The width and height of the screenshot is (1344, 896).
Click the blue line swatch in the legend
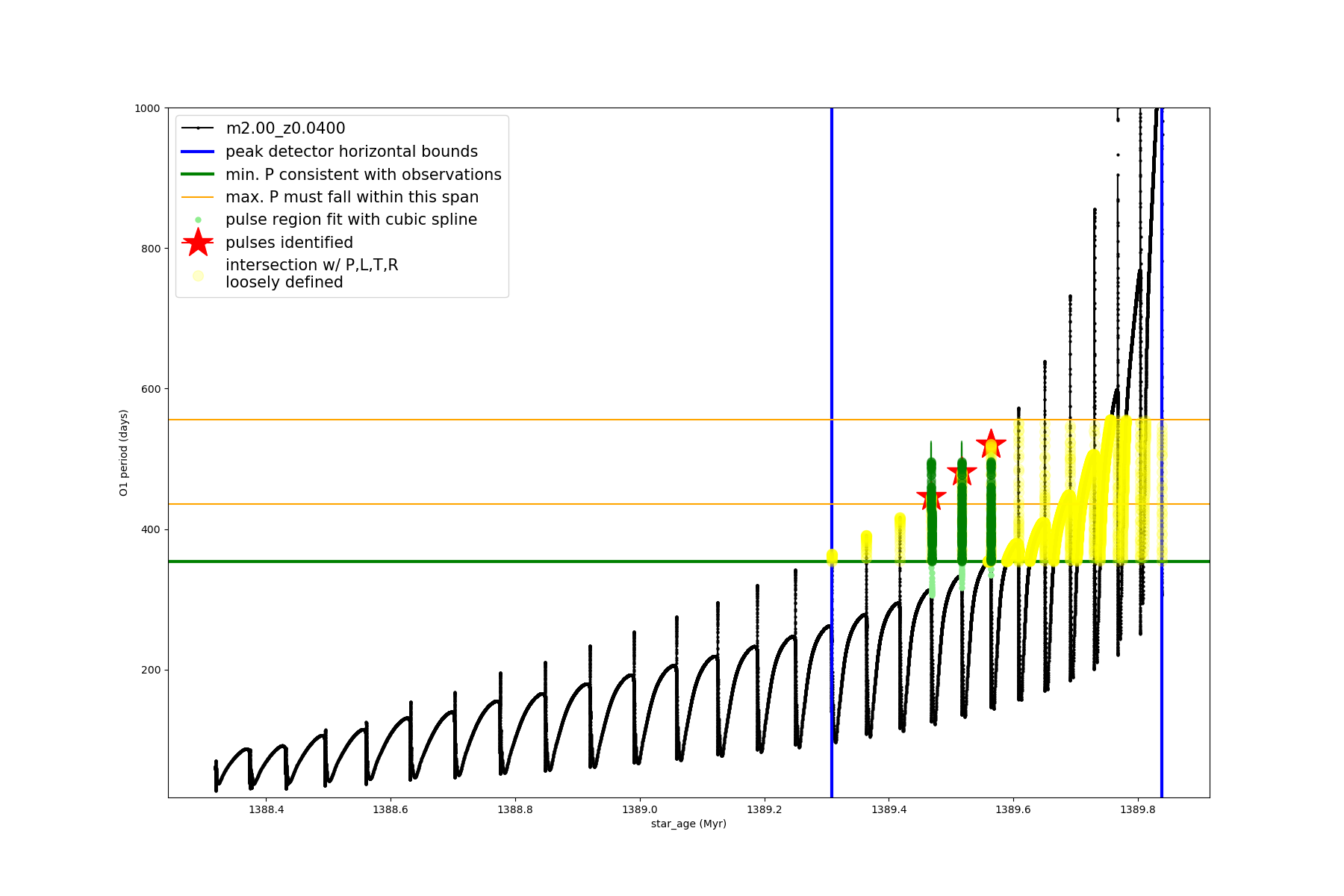(x=198, y=152)
